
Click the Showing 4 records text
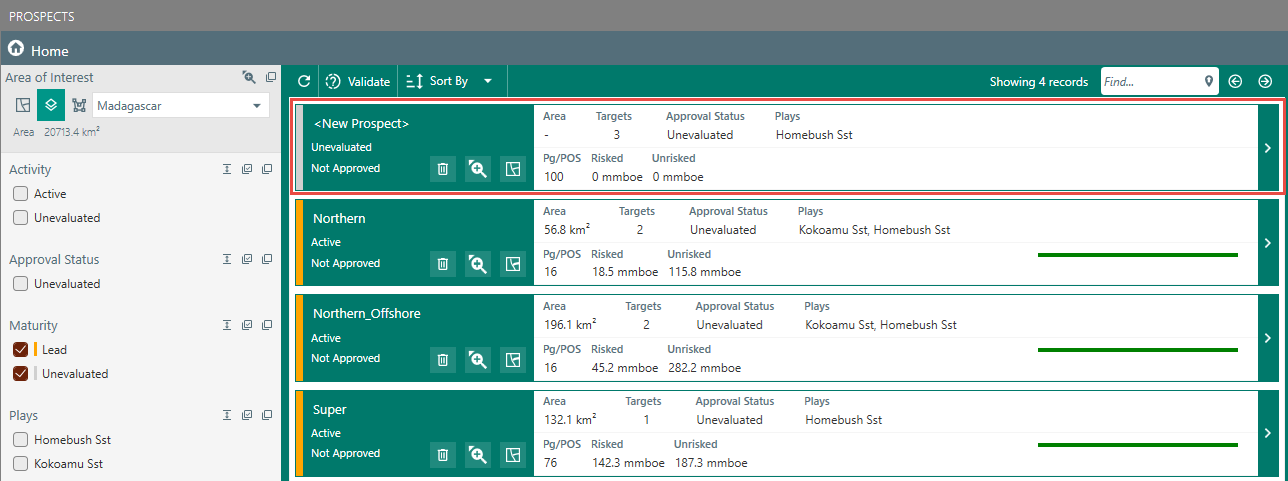point(1039,82)
